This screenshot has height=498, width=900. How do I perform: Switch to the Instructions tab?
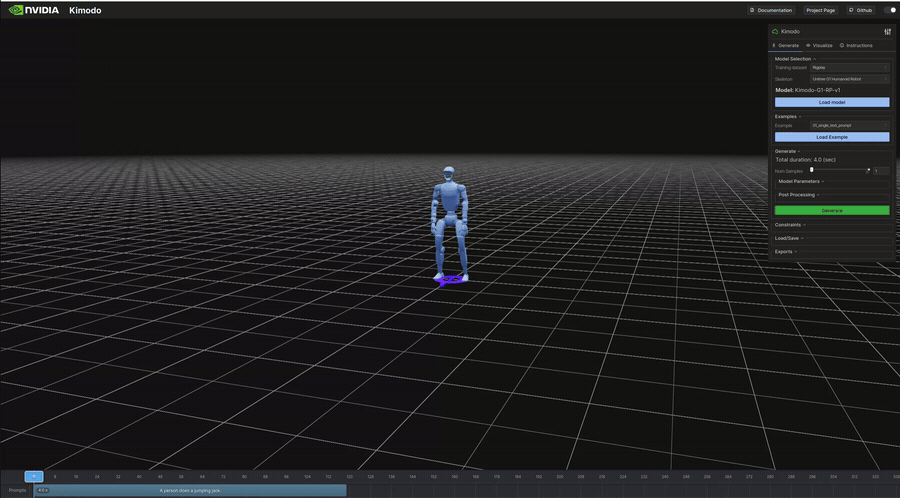[x=856, y=45]
